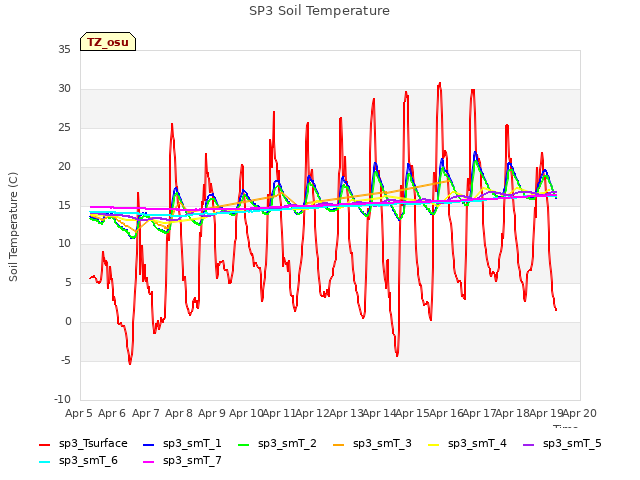Click the 5 y-axis tick label
This screenshot has height=480, width=640.
(68, 282)
